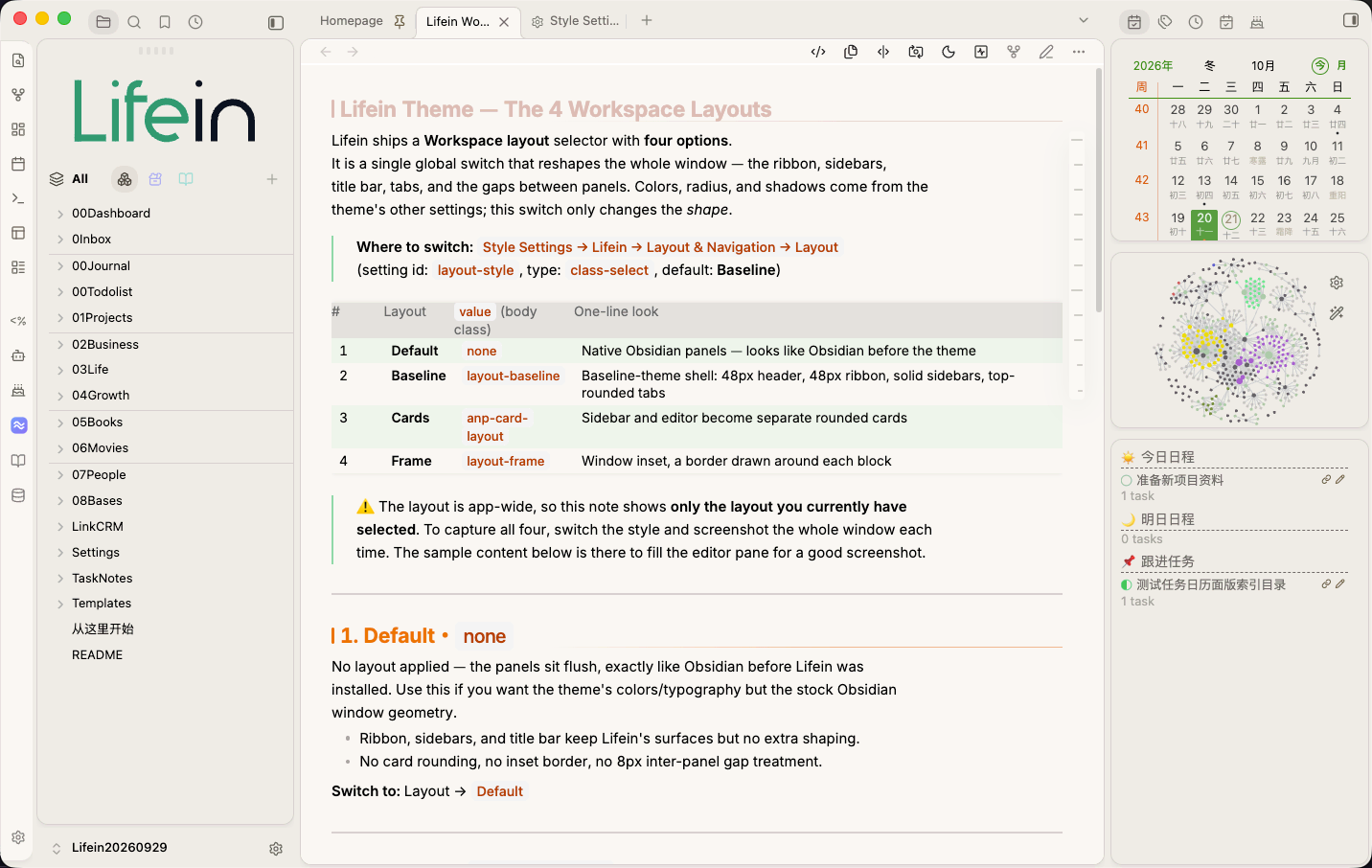
Task: Open the graph view settings gear
Action: click(x=1337, y=283)
